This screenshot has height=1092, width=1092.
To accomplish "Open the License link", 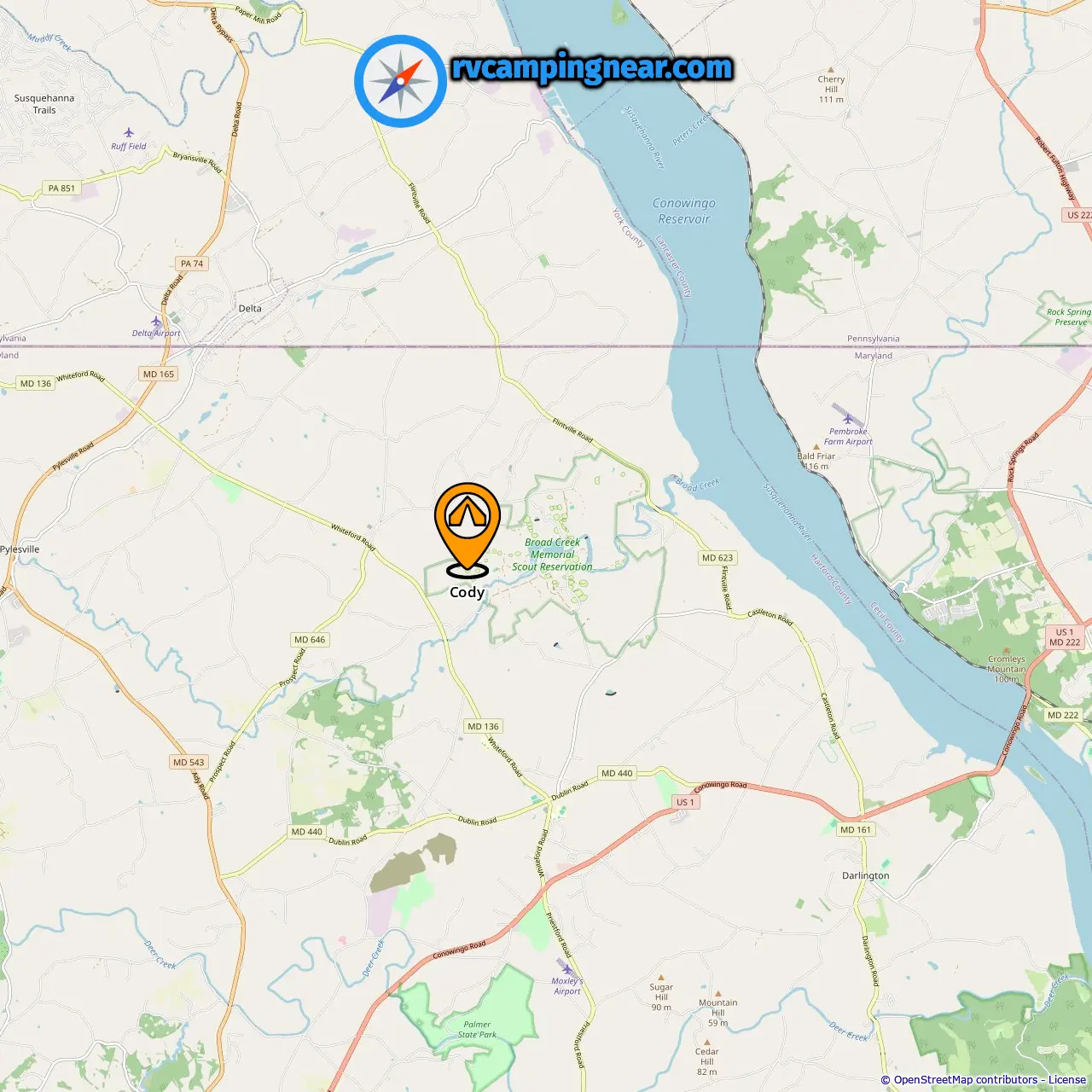I will tap(1067, 1080).
